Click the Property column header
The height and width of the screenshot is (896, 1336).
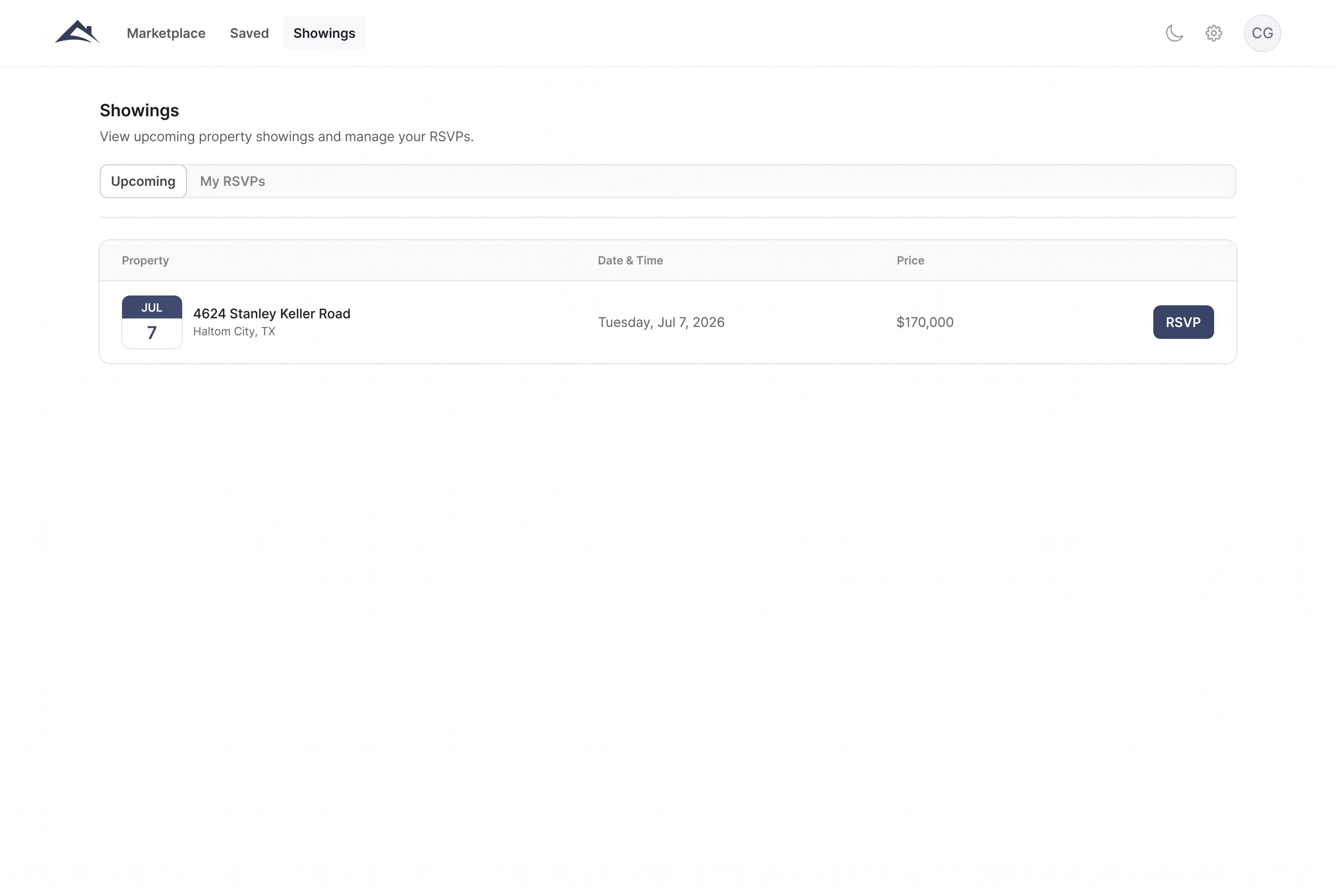coord(145,260)
